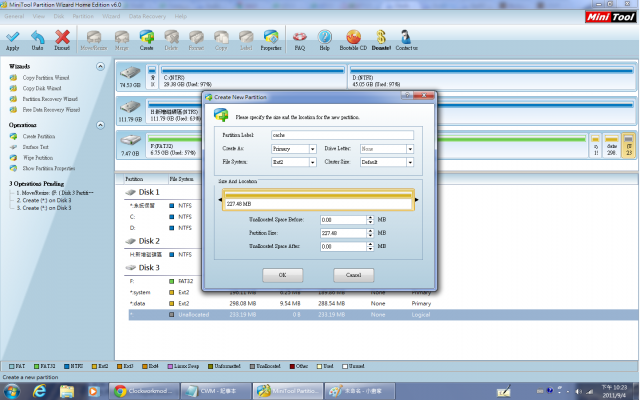Click Create Partition in Operations
Image resolution: width=640 pixels, height=400 pixels.
pos(39,136)
